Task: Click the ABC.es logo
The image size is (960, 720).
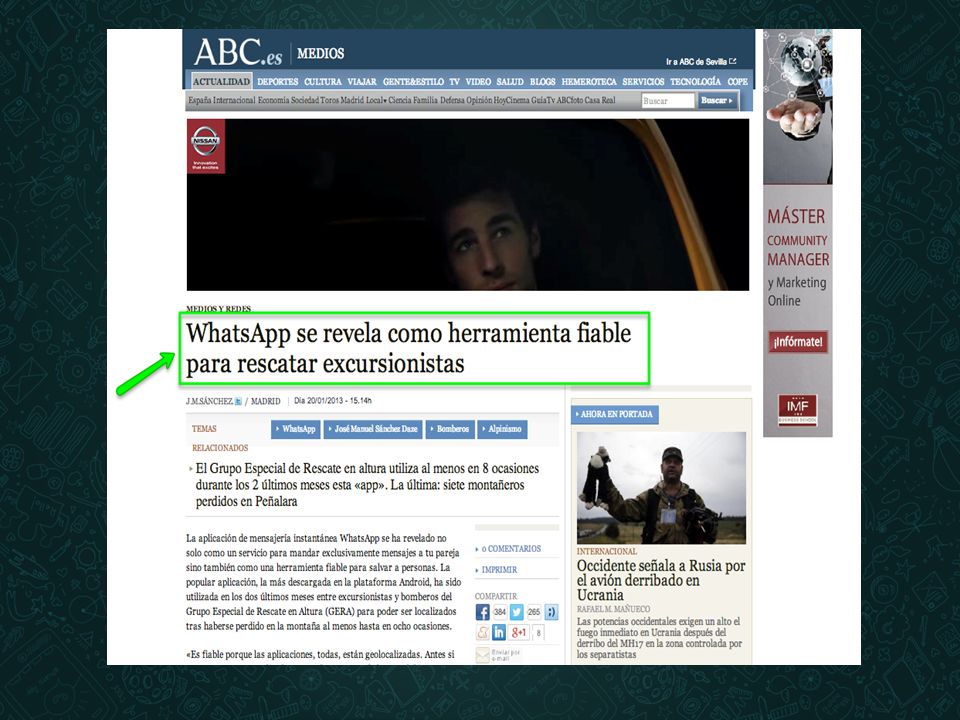Action: (238, 53)
